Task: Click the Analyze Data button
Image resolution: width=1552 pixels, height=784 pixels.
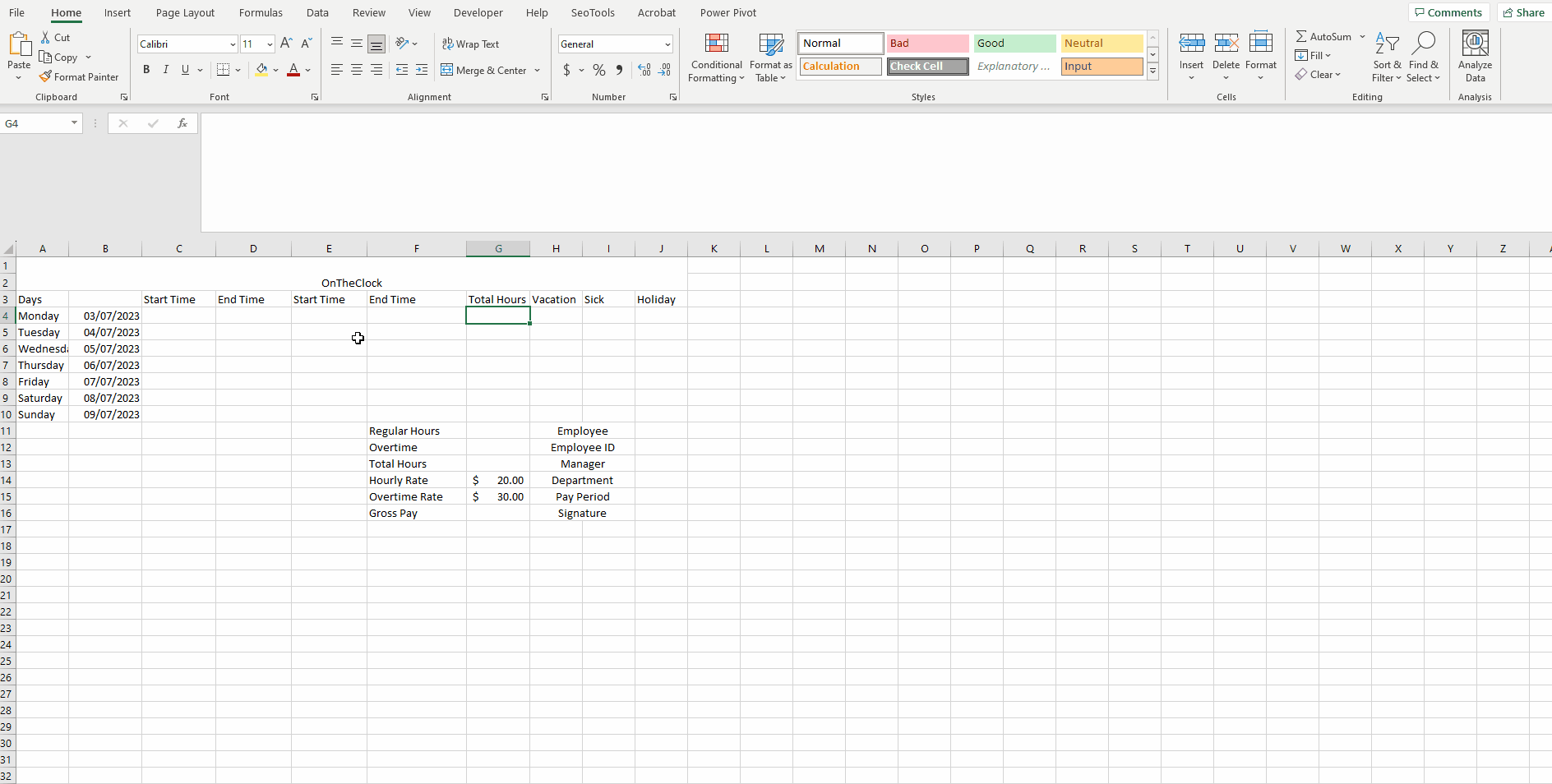Action: (1474, 56)
